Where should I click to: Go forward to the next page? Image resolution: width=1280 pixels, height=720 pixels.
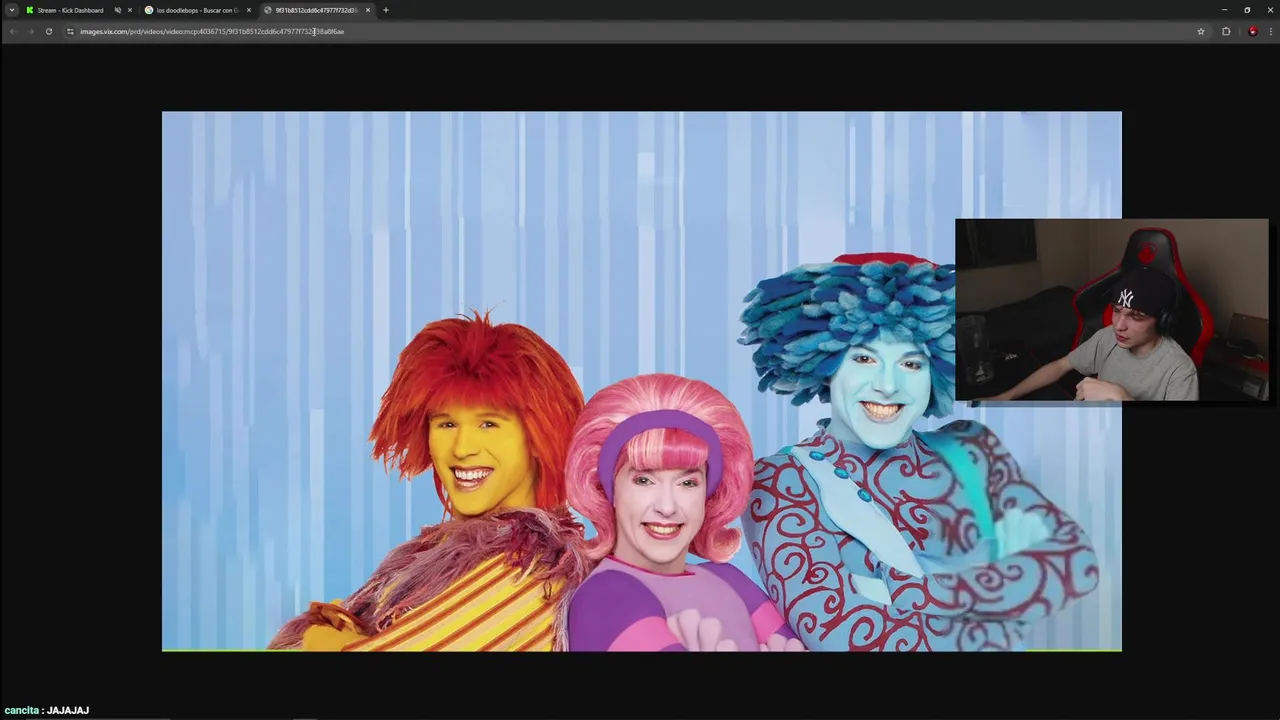30,31
